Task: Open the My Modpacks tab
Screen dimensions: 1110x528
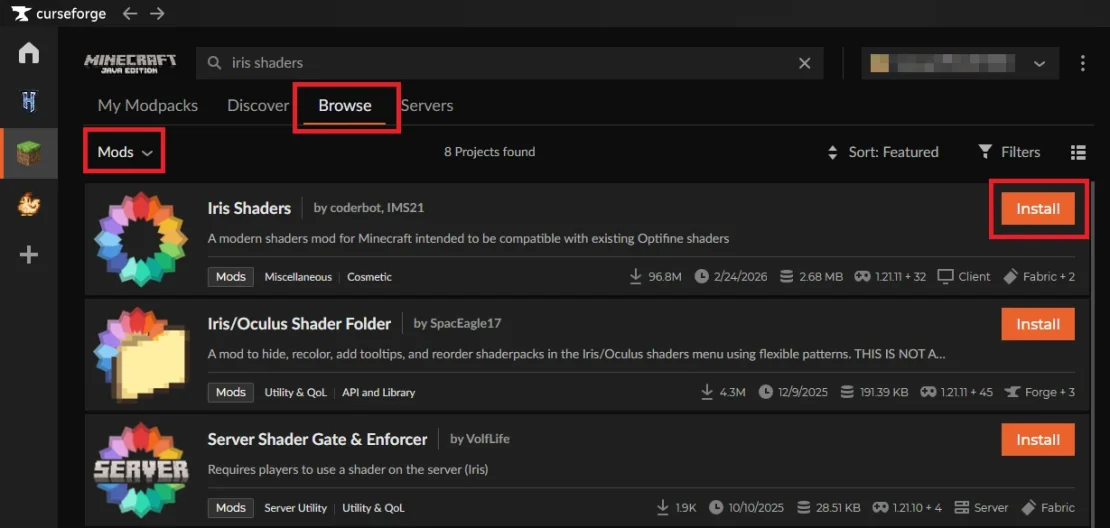Action: pyautogui.click(x=147, y=105)
